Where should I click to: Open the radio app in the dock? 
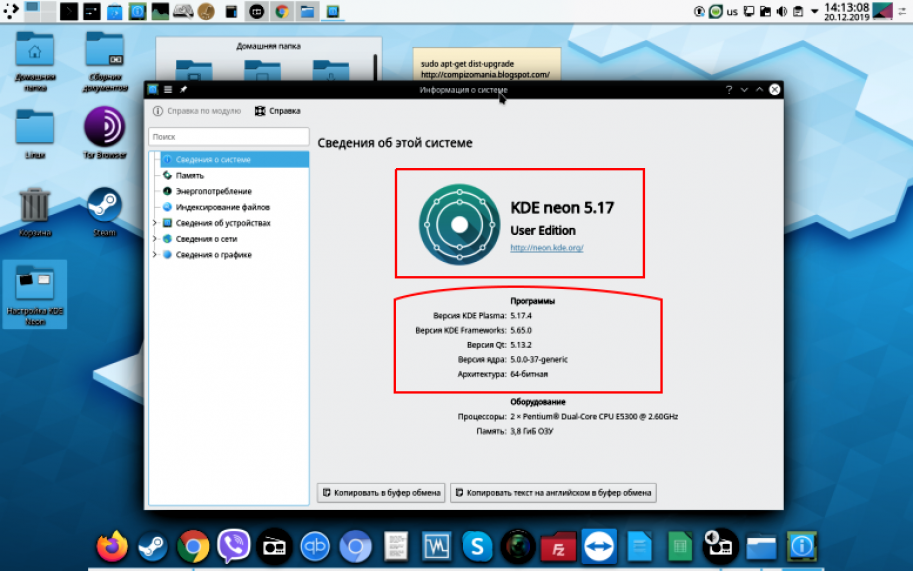click(x=274, y=547)
